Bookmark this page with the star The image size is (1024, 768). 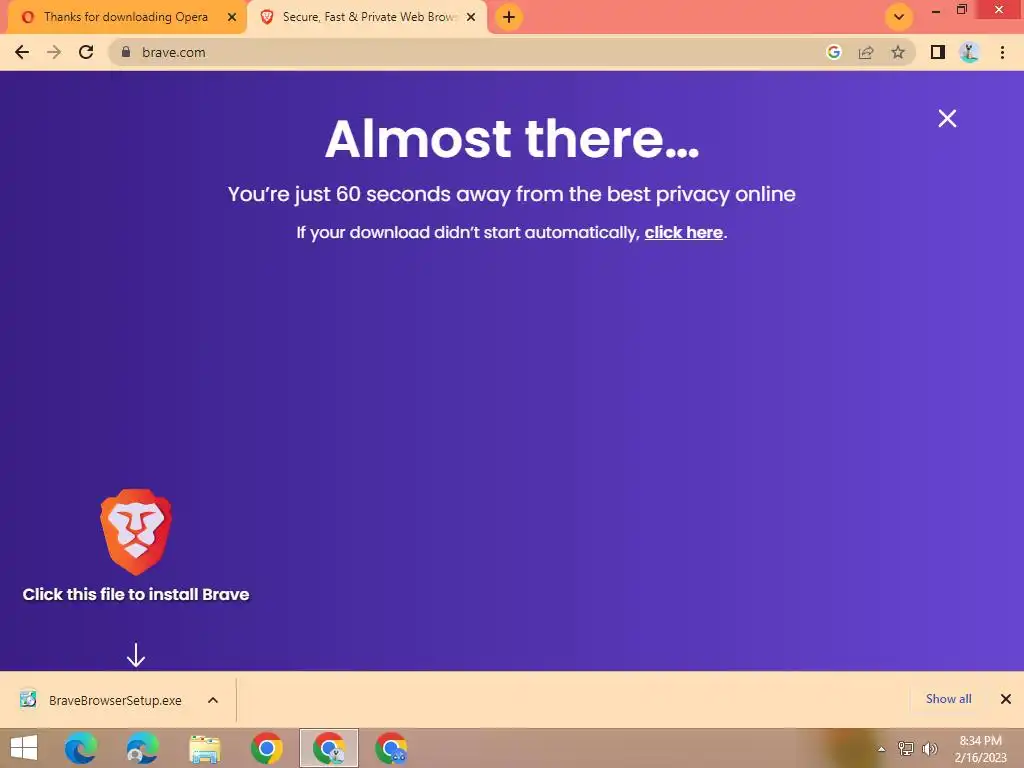tap(898, 52)
